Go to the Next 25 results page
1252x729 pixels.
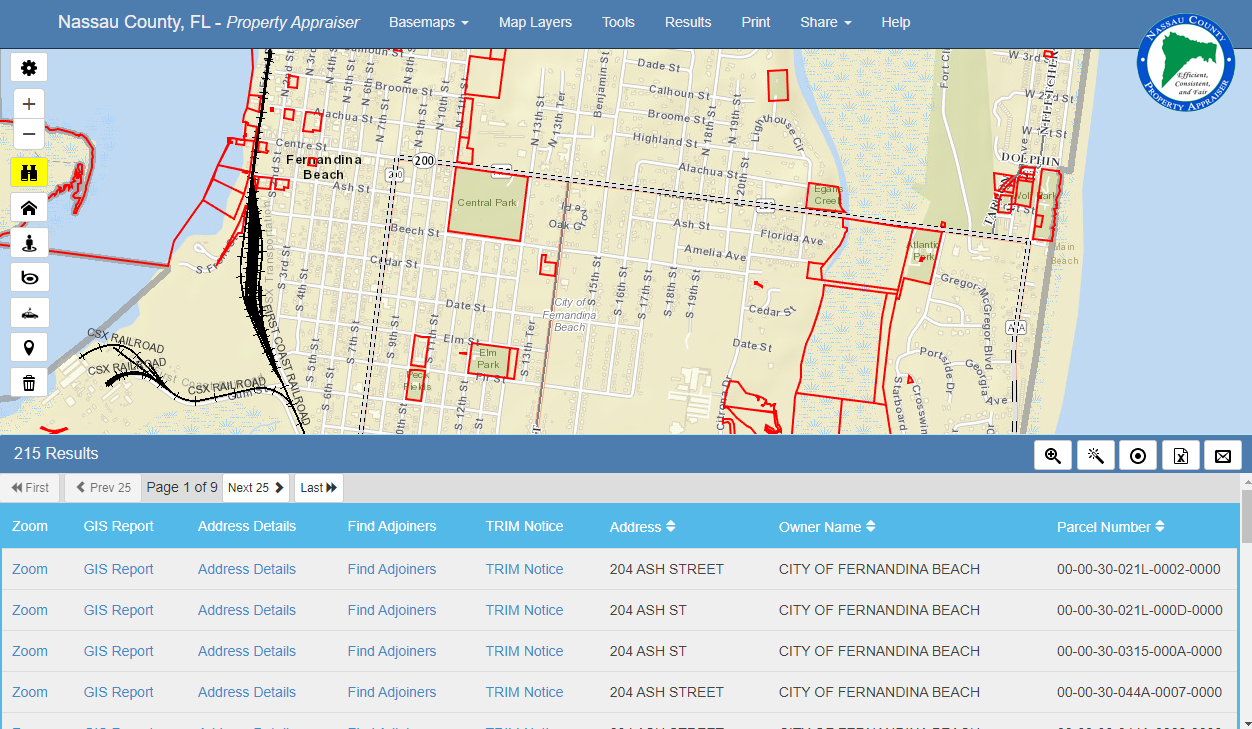(x=255, y=488)
